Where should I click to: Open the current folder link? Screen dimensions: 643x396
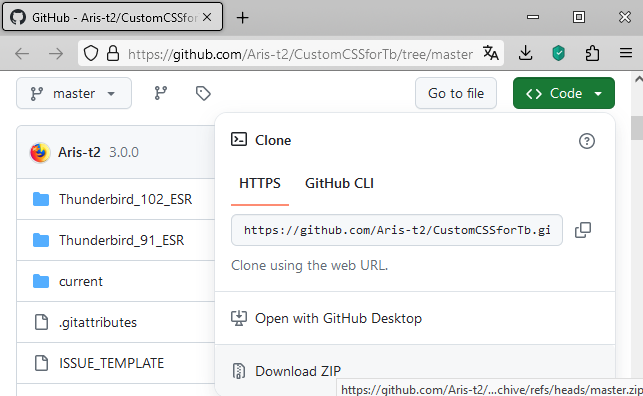coord(81,282)
